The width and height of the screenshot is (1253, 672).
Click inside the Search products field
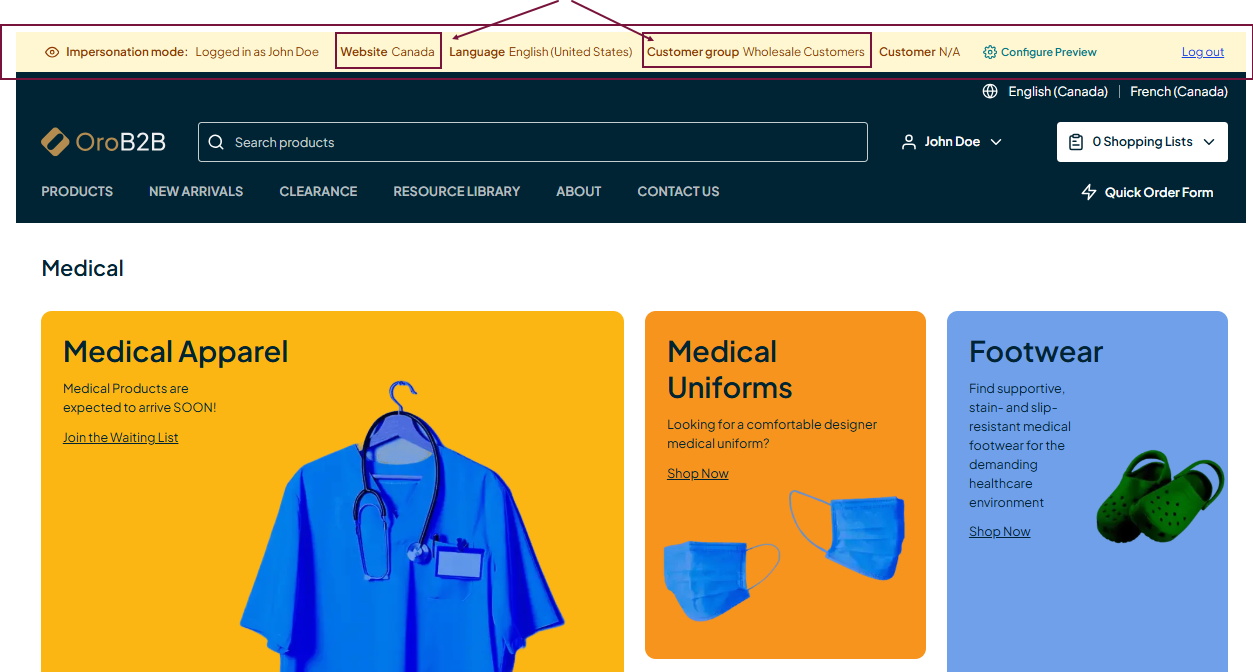point(540,142)
